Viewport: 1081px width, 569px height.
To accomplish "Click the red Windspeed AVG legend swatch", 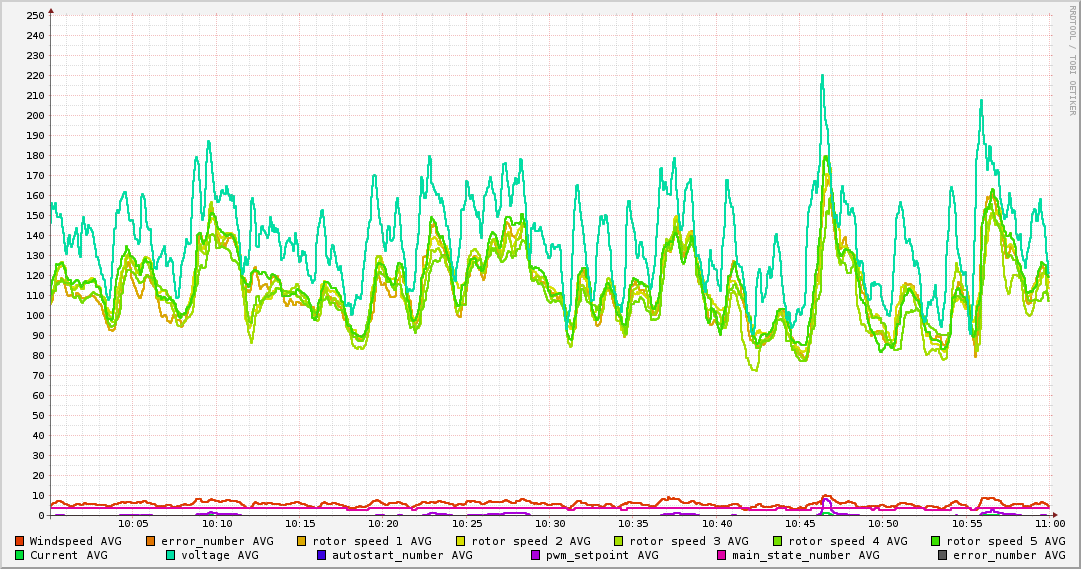I will pos(19,541).
